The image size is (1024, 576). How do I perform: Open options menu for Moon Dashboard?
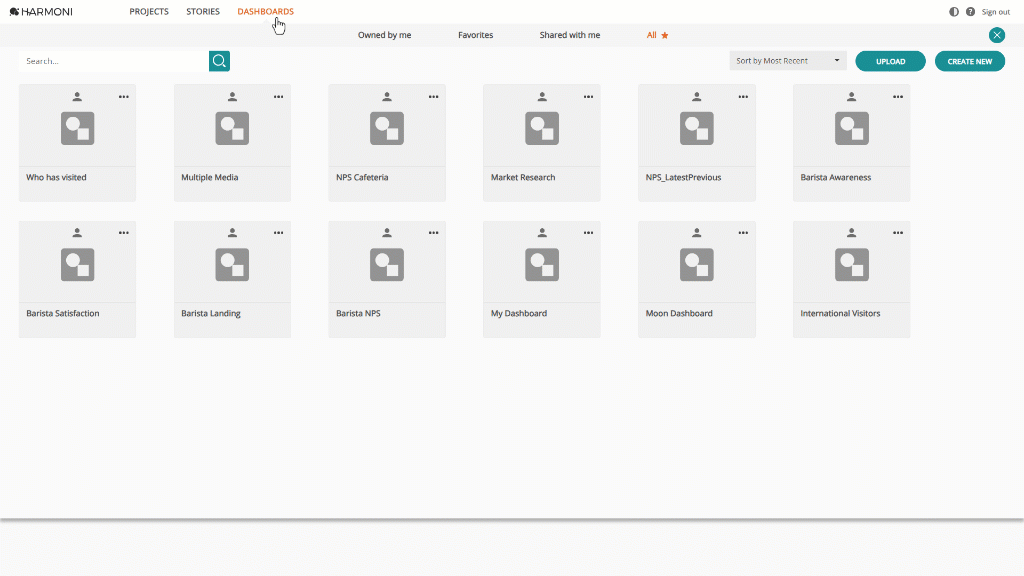(743, 232)
